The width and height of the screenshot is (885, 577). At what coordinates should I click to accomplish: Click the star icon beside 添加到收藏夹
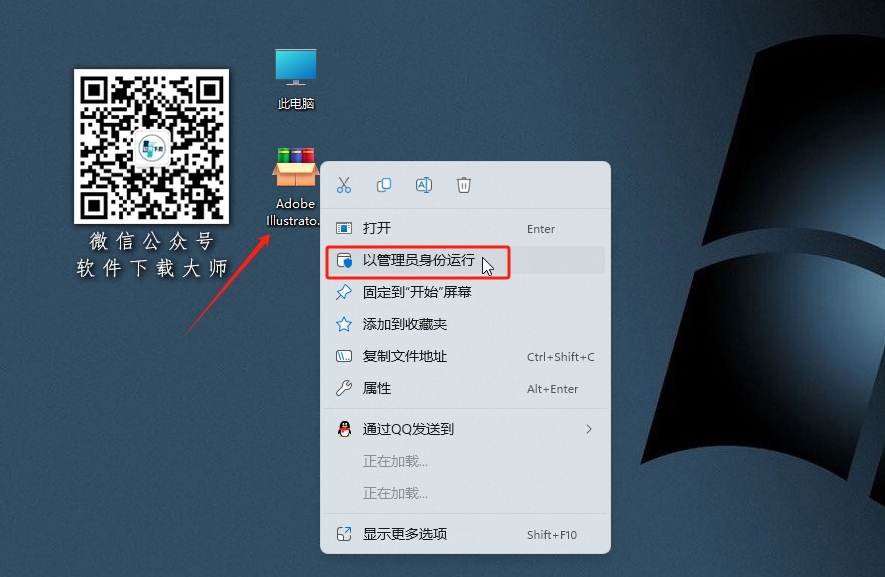(344, 324)
